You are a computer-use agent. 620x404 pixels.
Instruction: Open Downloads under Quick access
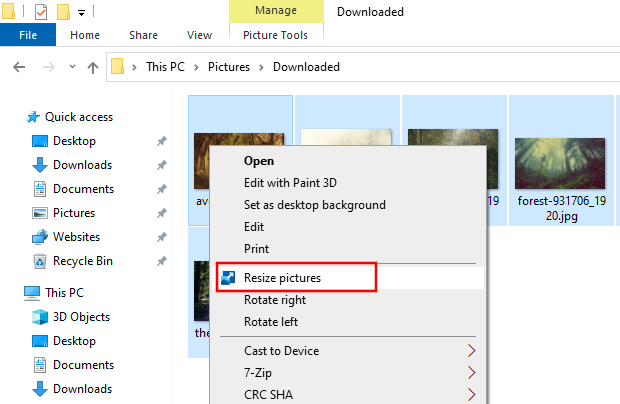82,165
